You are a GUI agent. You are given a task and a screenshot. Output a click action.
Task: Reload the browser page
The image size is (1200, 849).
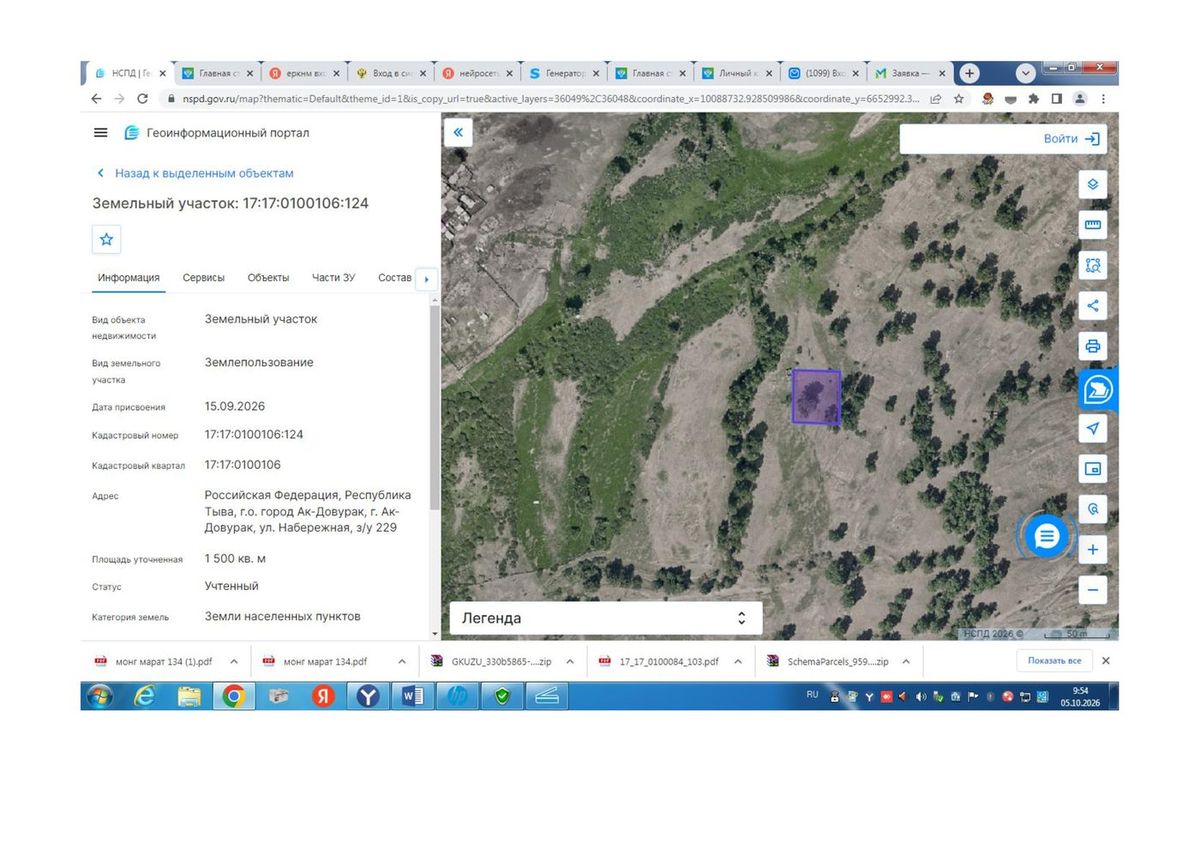click(x=142, y=99)
